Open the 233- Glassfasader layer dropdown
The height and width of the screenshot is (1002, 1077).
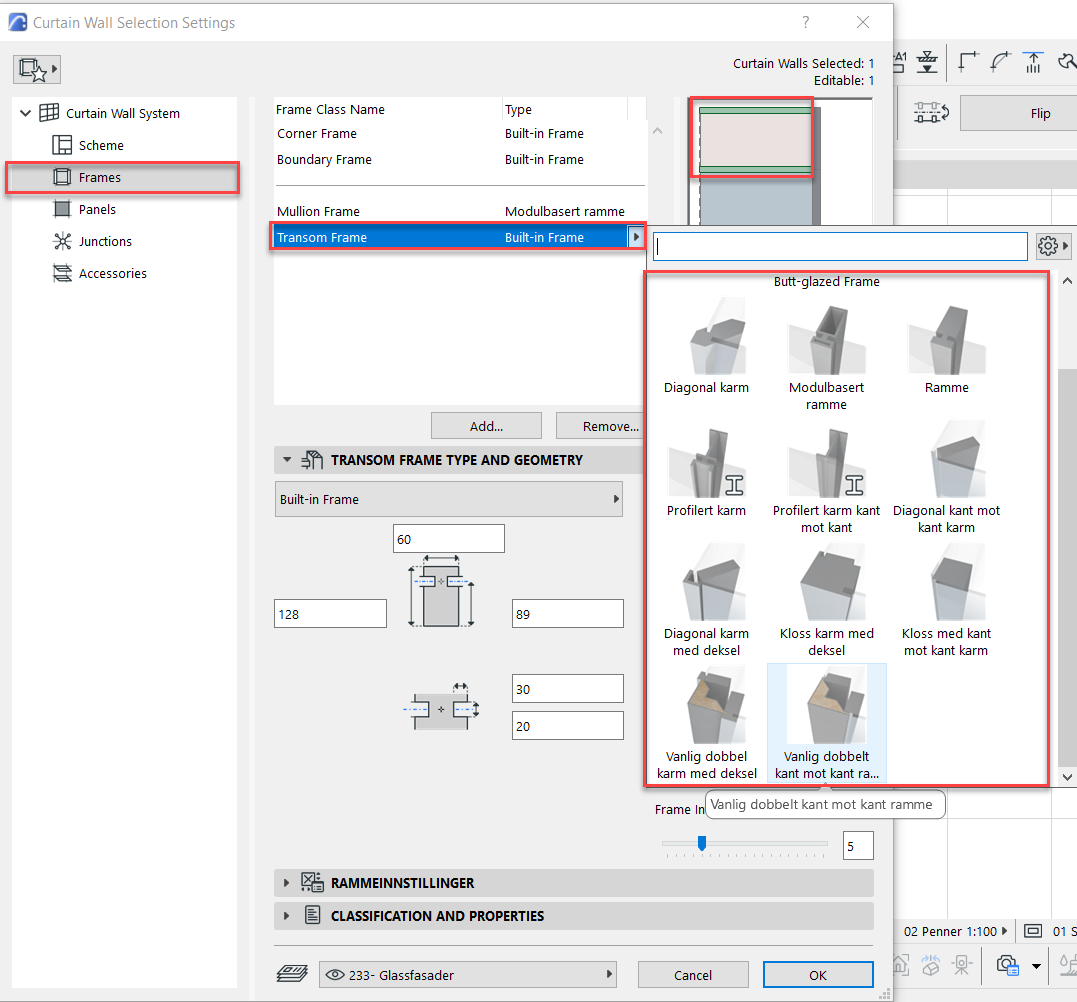point(468,975)
